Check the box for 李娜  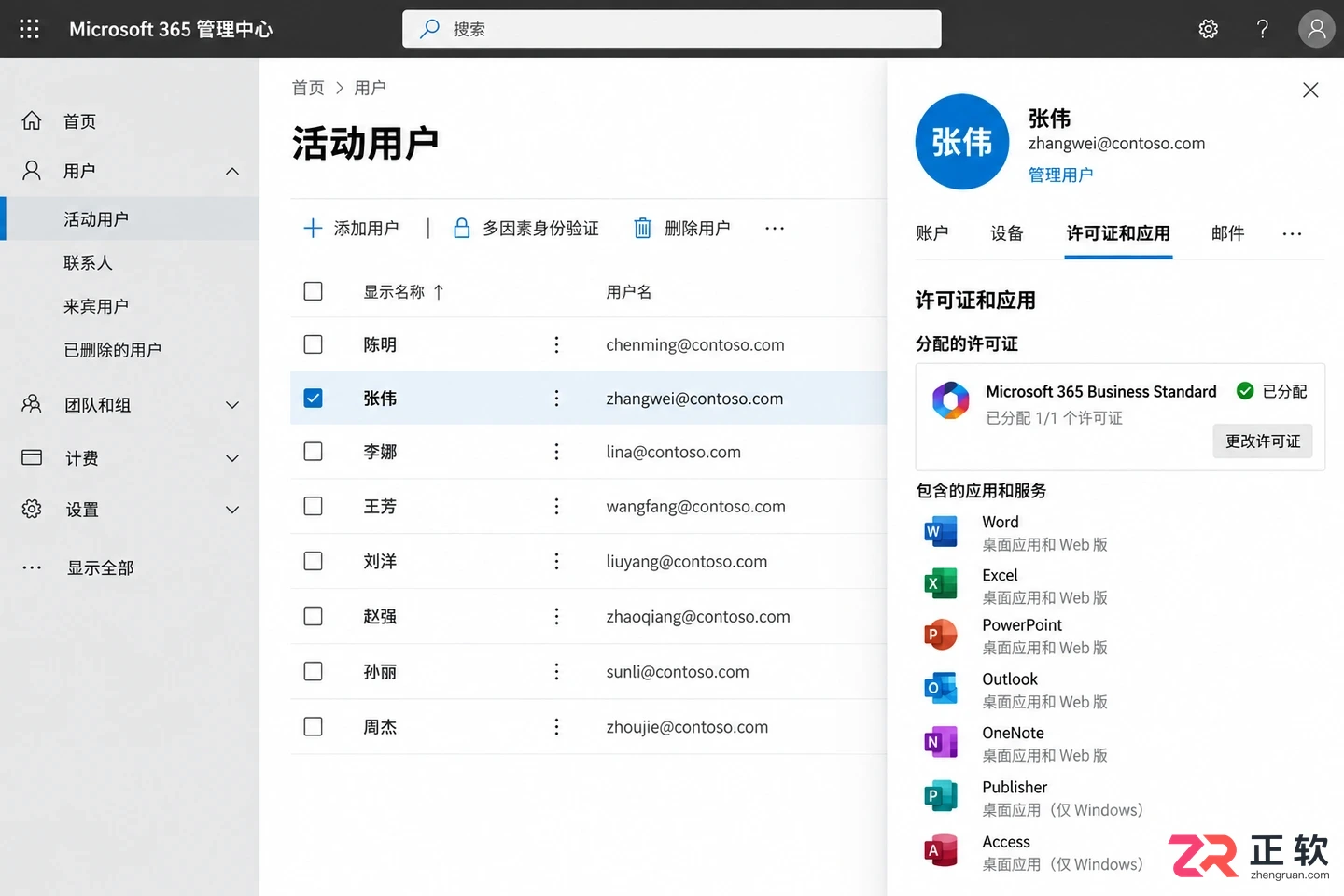pos(314,452)
